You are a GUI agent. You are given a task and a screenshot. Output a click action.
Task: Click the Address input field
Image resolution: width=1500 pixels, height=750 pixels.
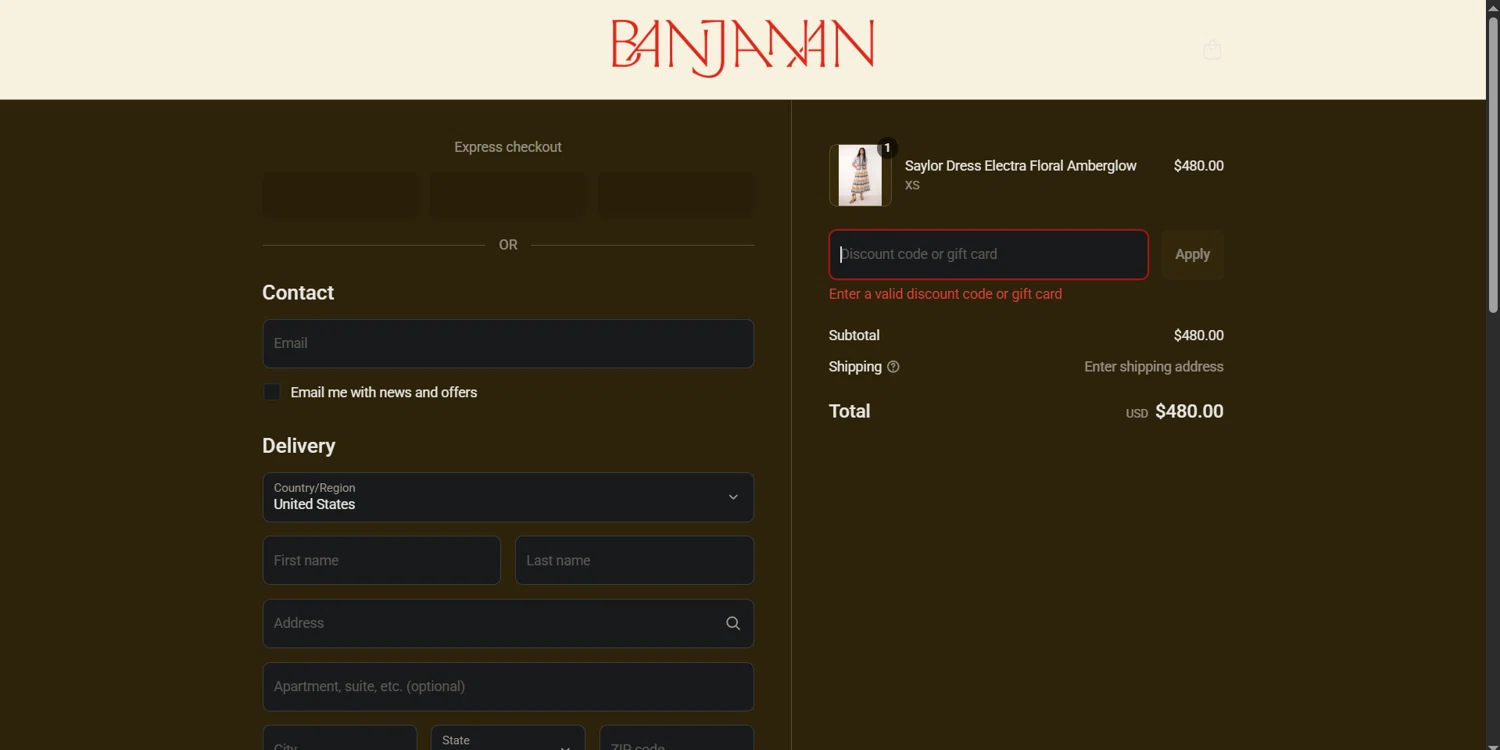(x=508, y=623)
